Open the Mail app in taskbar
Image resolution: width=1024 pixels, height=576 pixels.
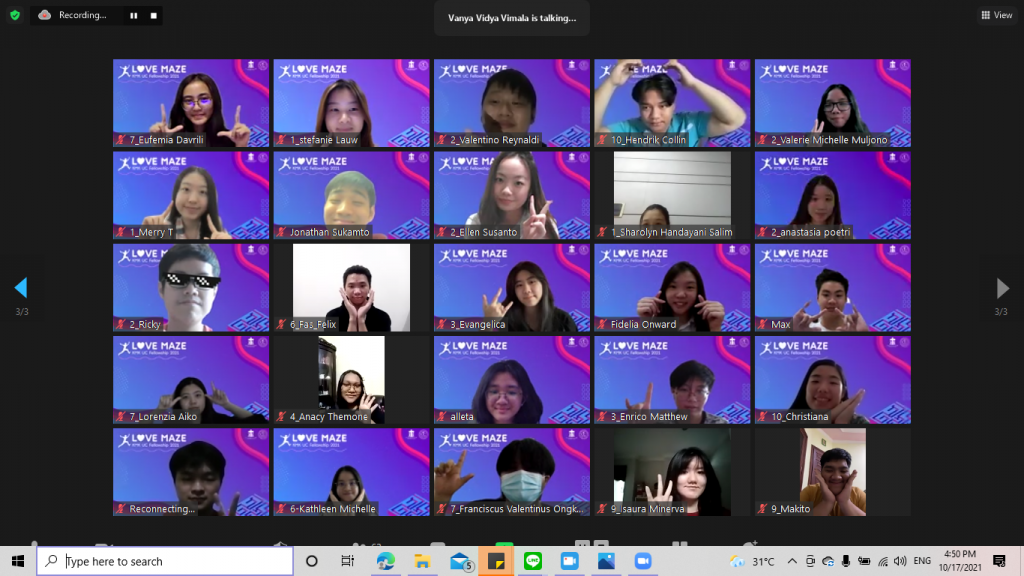[x=460, y=561]
